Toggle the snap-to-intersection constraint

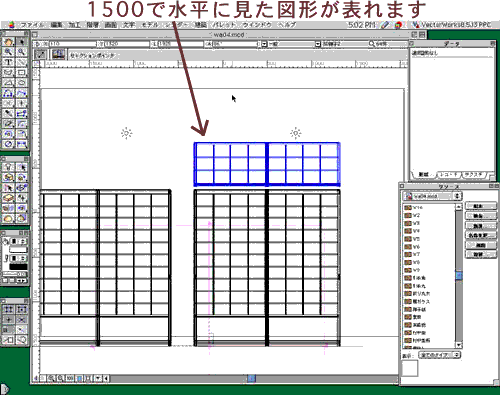(x=21, y=320)
